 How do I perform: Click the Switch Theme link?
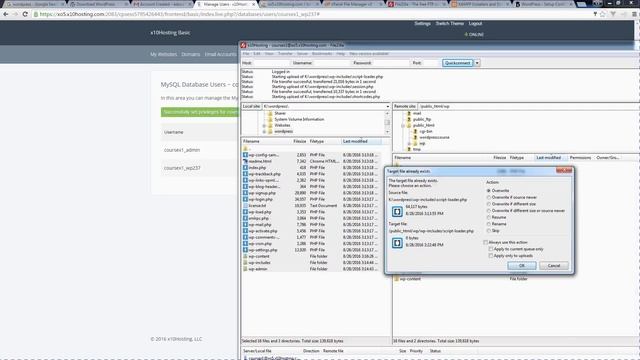pyautogui.click(x=449, y=24)
